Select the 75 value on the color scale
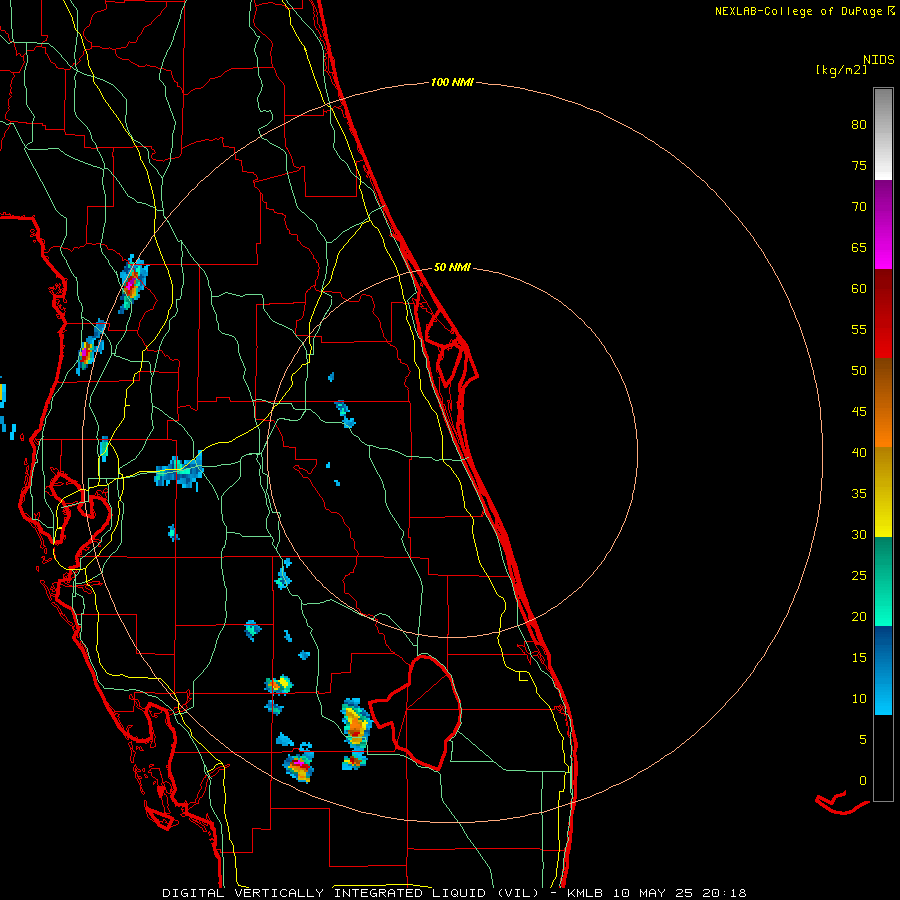 tap(859, 165)
